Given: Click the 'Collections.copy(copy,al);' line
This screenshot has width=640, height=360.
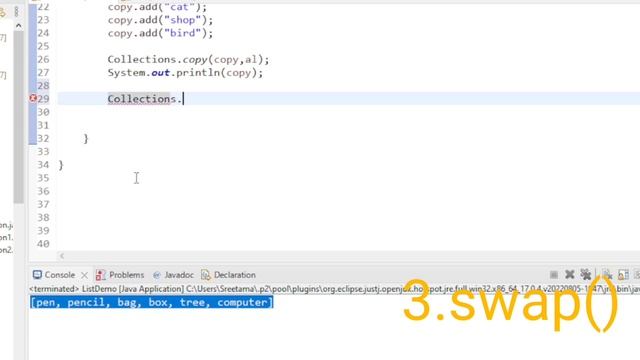Looking at the screenshot, I should [x=189, y=60].
